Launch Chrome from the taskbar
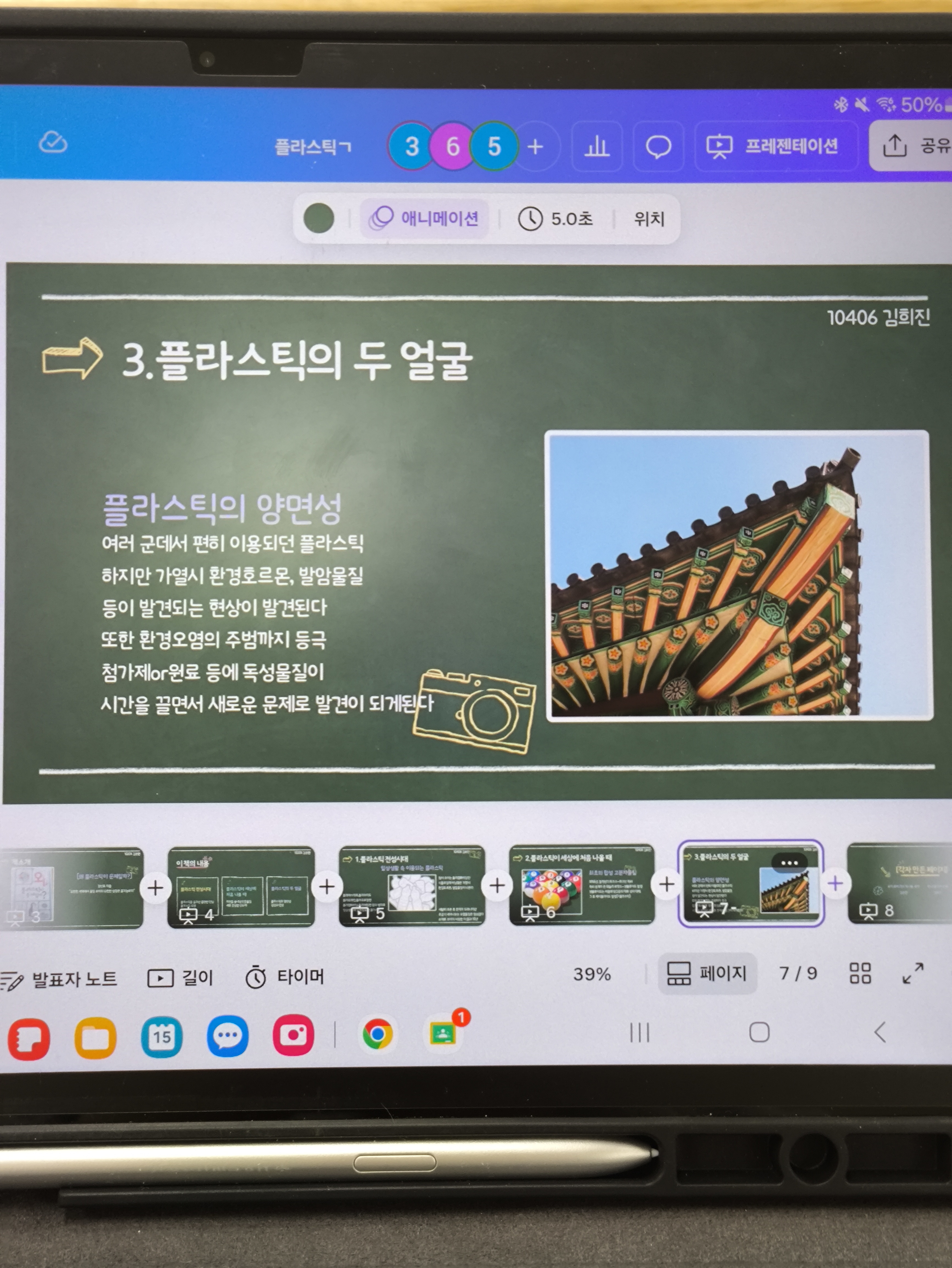This screenshot has width=952, height=1268. [377, 1034]
